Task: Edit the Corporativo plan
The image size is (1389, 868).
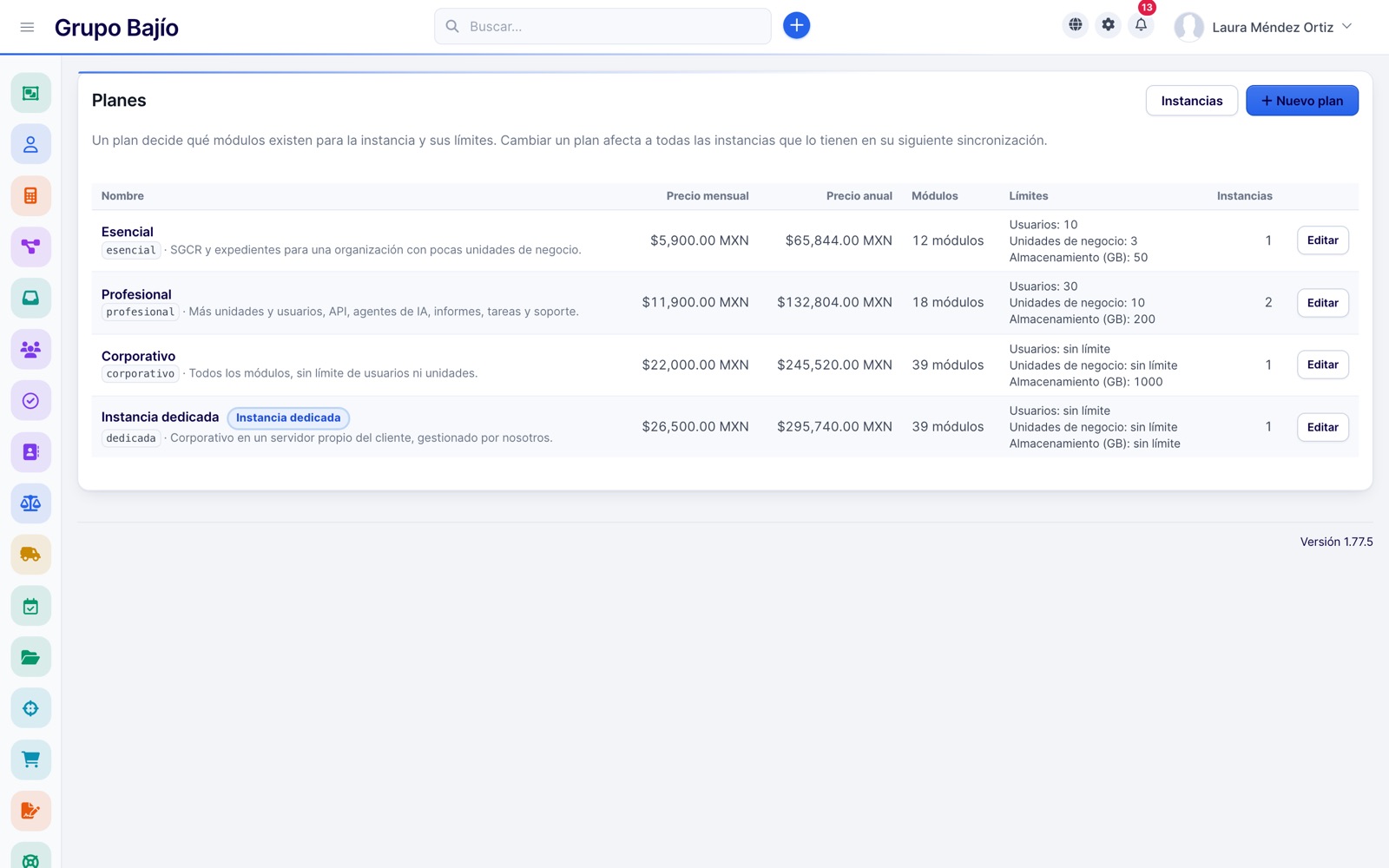Action: (1322, 365)
